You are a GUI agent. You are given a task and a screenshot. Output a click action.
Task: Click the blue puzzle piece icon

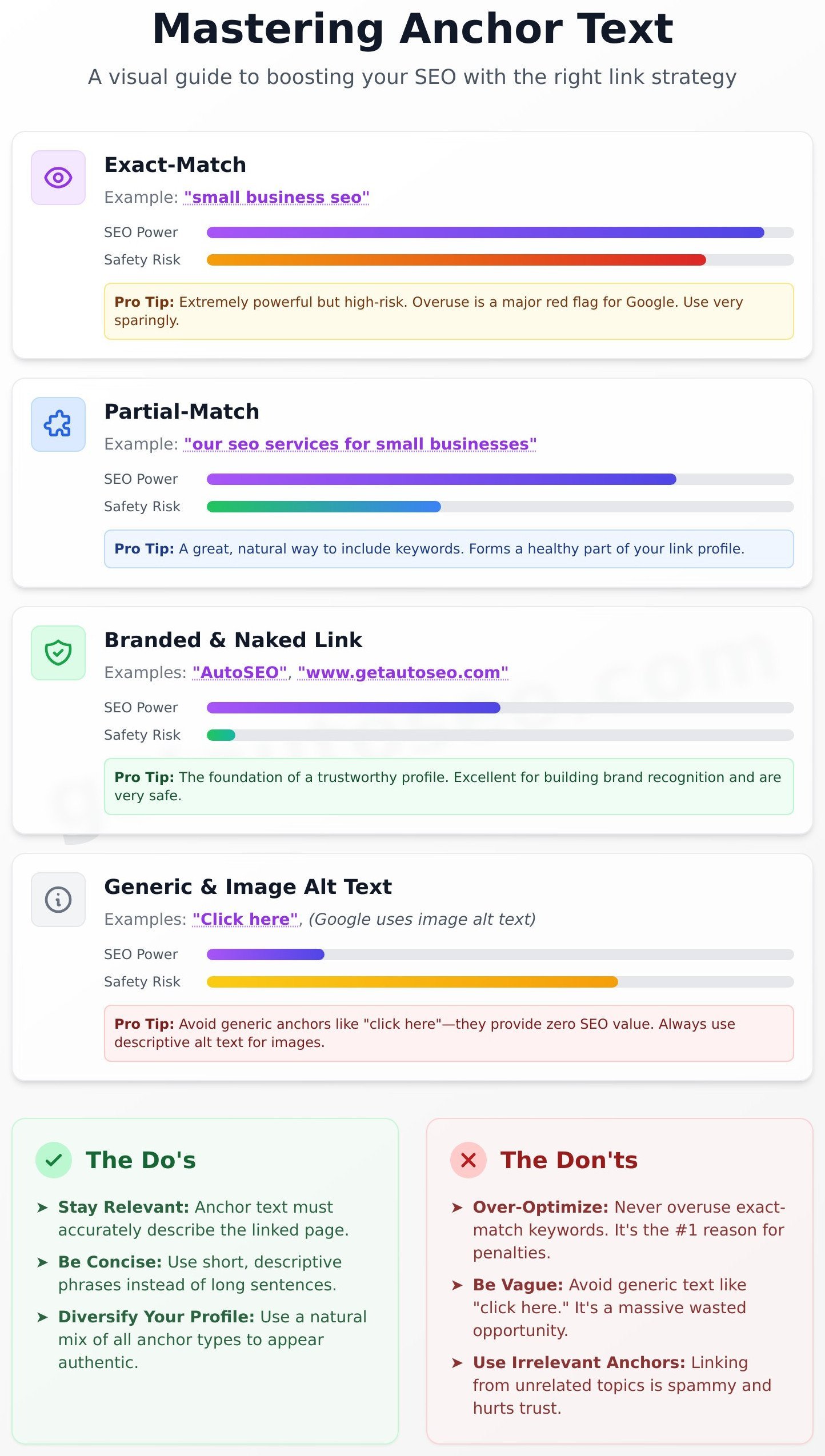[58, 424]
